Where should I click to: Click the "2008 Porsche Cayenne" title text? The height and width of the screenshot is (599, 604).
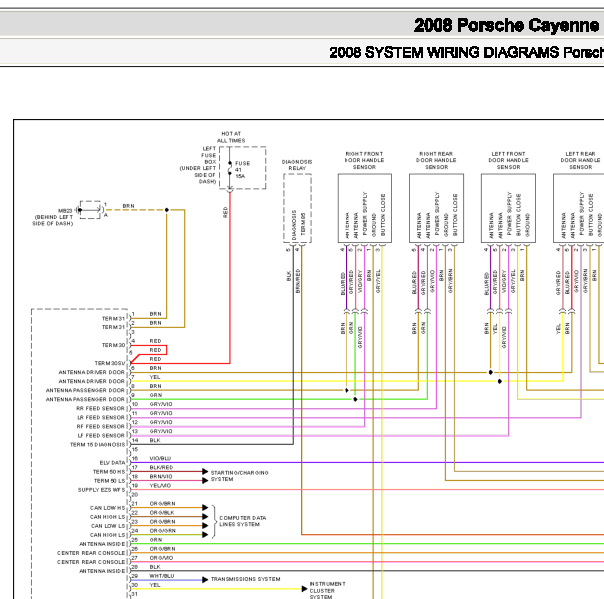coord(506,25)
